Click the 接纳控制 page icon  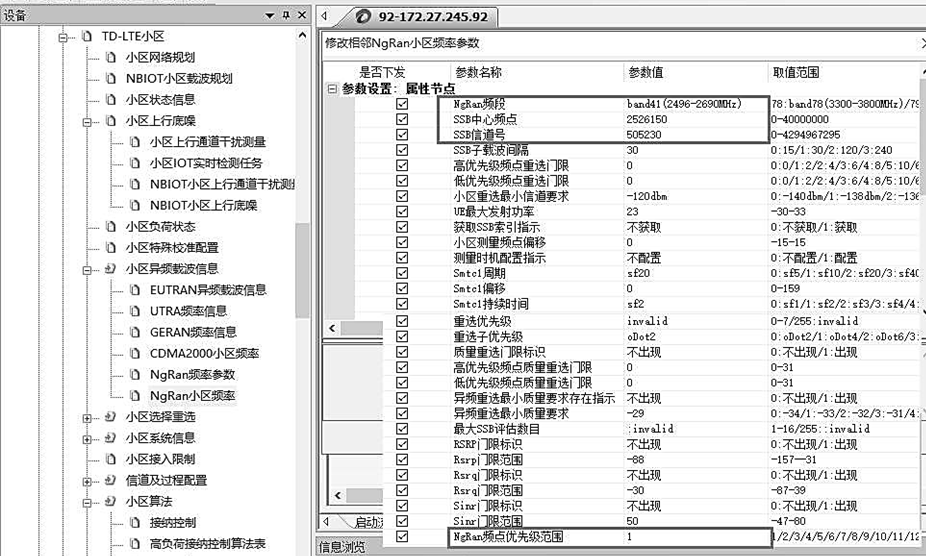click(135, 523)
